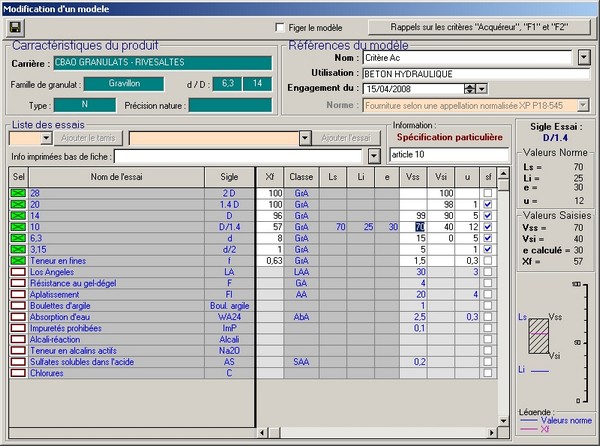Screen dimensions: 600x446
Task: Toggle the sf checkbox in Los Angeles row
Action: 487,272
